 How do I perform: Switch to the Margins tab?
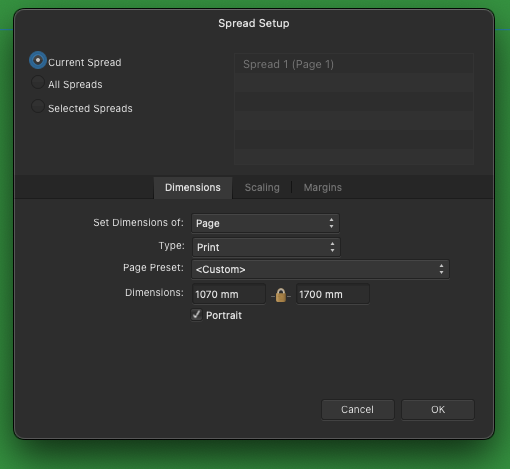pyautogui.click(x=323, y=188)
